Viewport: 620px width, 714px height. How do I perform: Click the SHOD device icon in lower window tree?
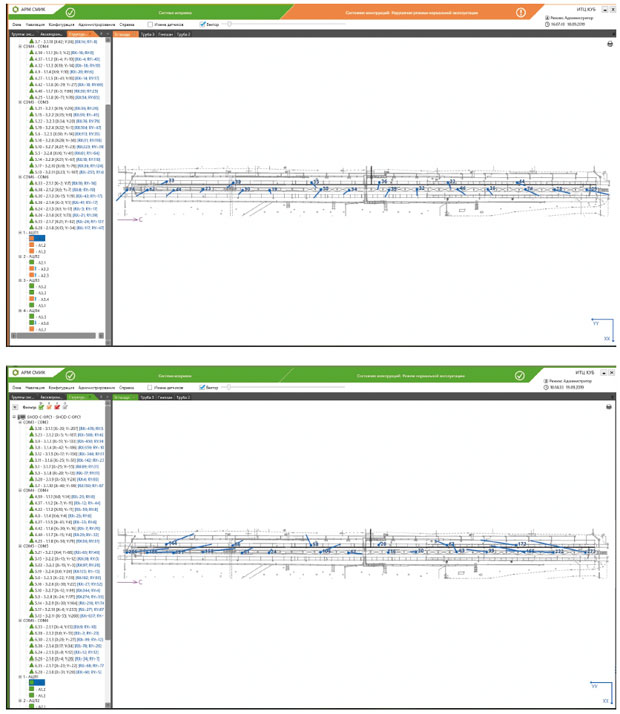coord(21,417)
